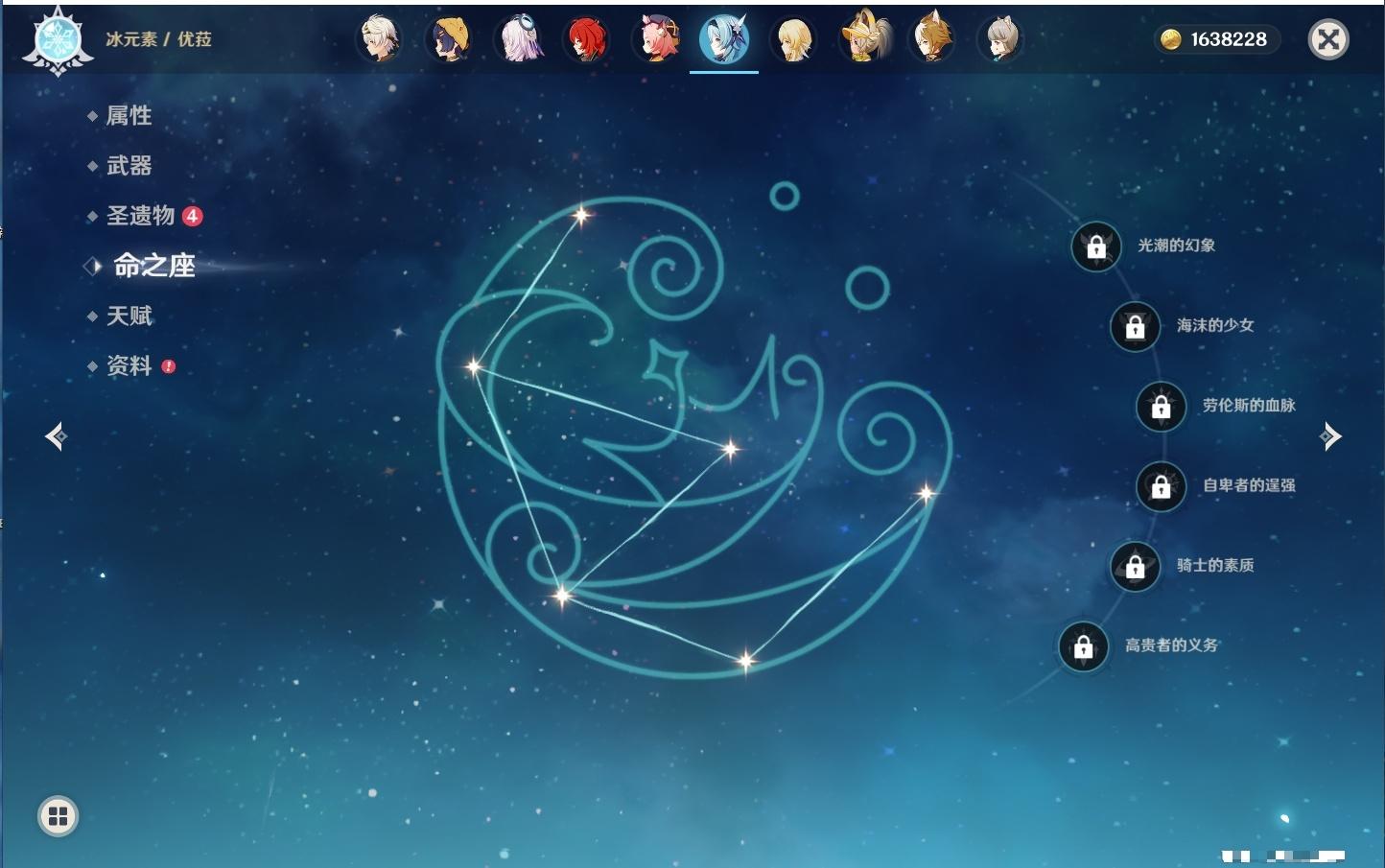Switch to next character with right arrow

(x=1330, y=436)
